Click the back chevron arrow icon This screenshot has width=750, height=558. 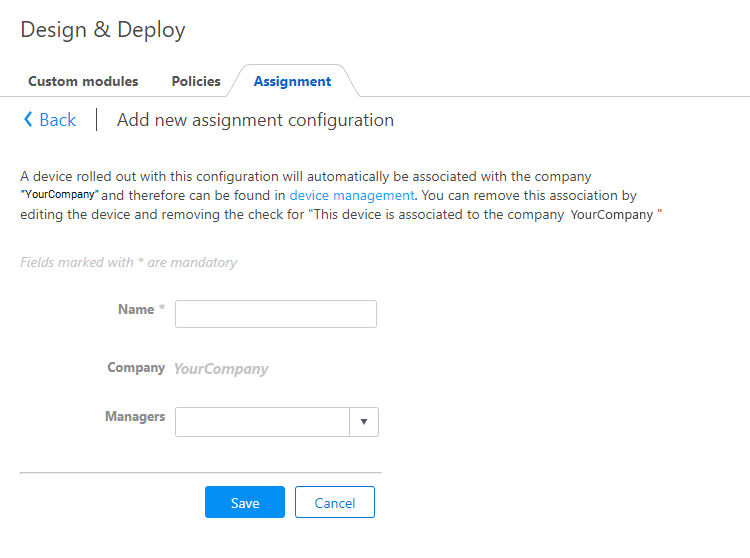(28, 119)
